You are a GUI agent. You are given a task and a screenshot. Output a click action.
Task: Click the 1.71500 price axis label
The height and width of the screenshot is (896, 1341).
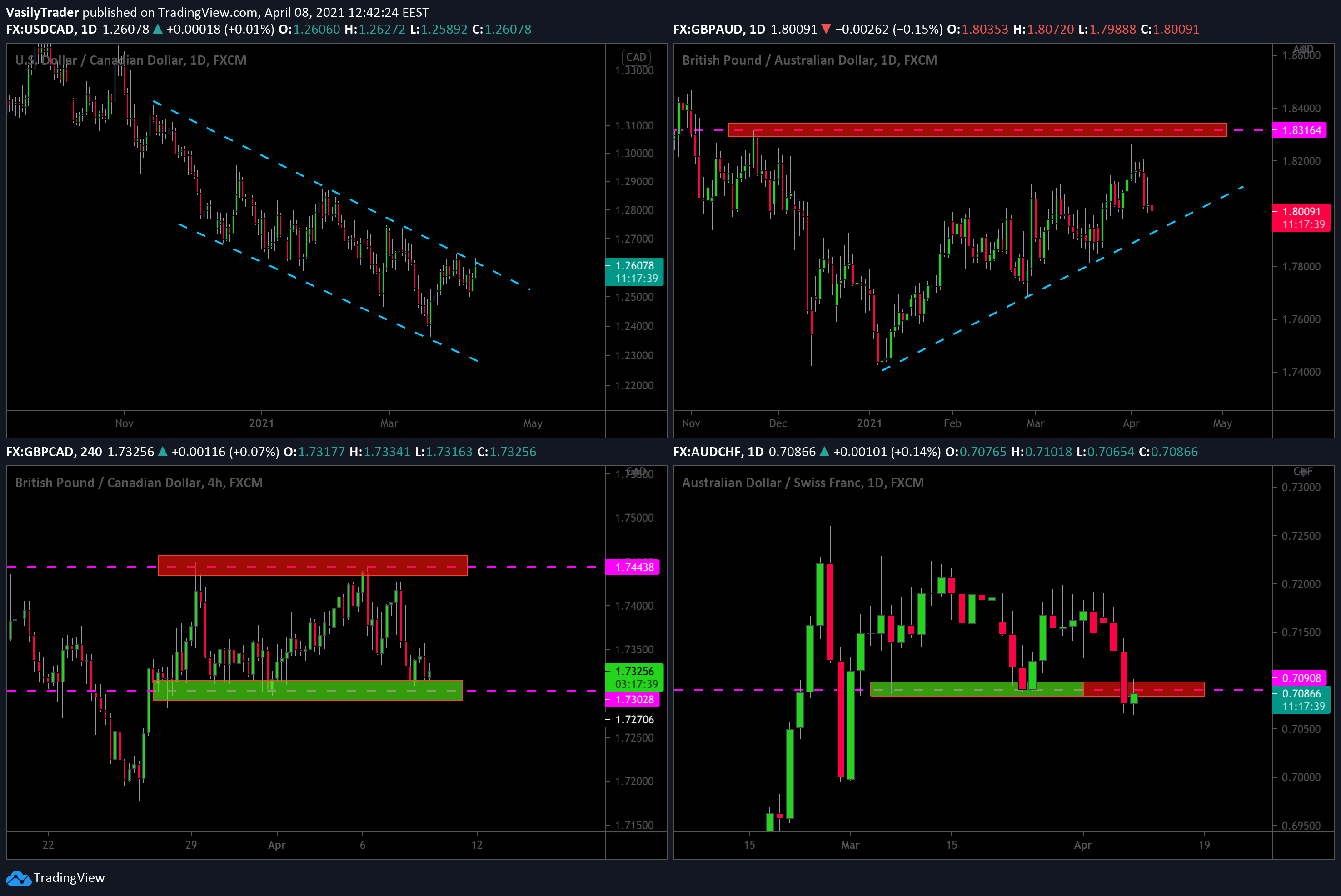tap(634, 826)
